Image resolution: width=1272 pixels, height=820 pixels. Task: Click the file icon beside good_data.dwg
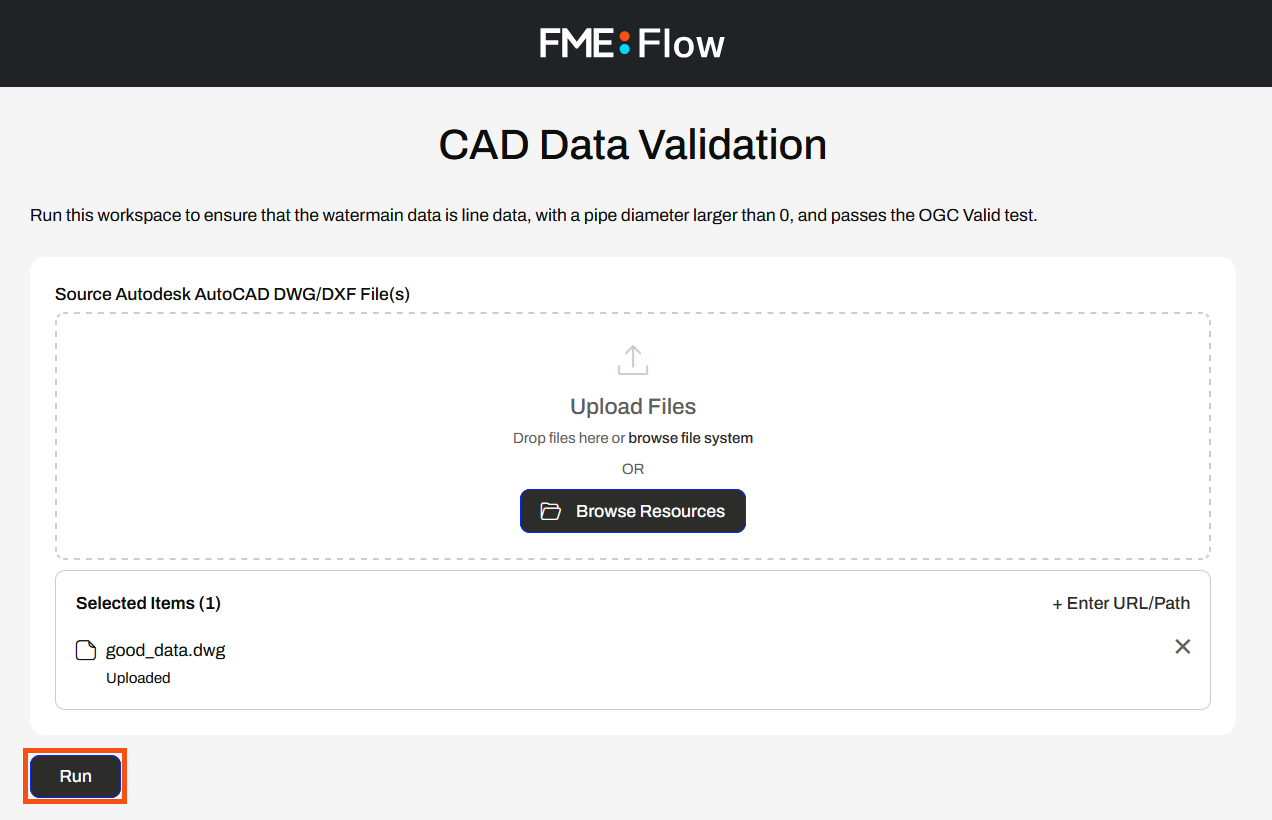coord(87,650)
